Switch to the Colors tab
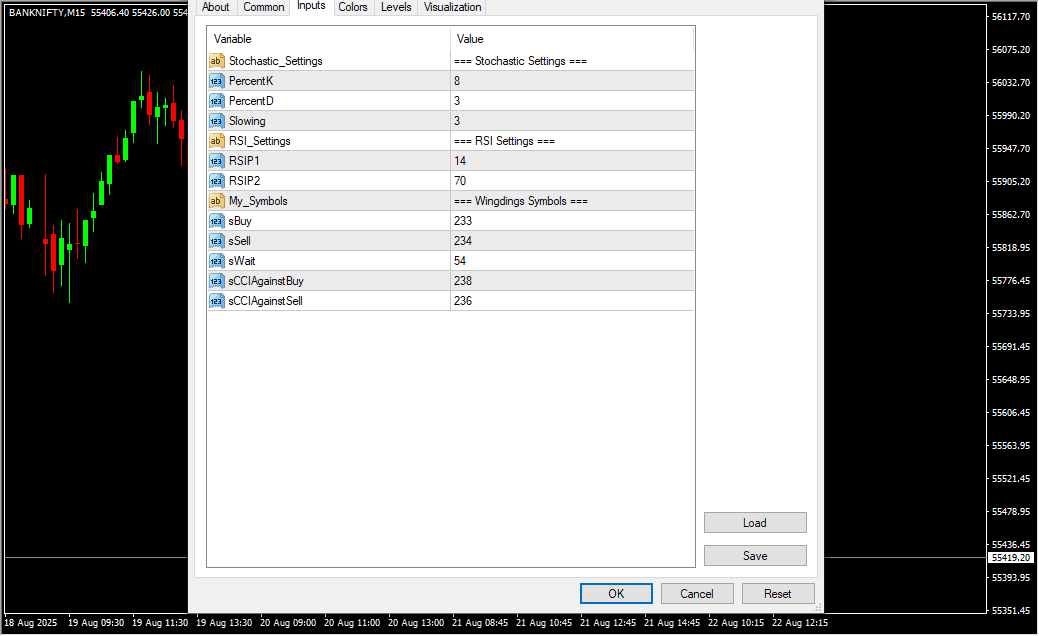 point(352,7)
